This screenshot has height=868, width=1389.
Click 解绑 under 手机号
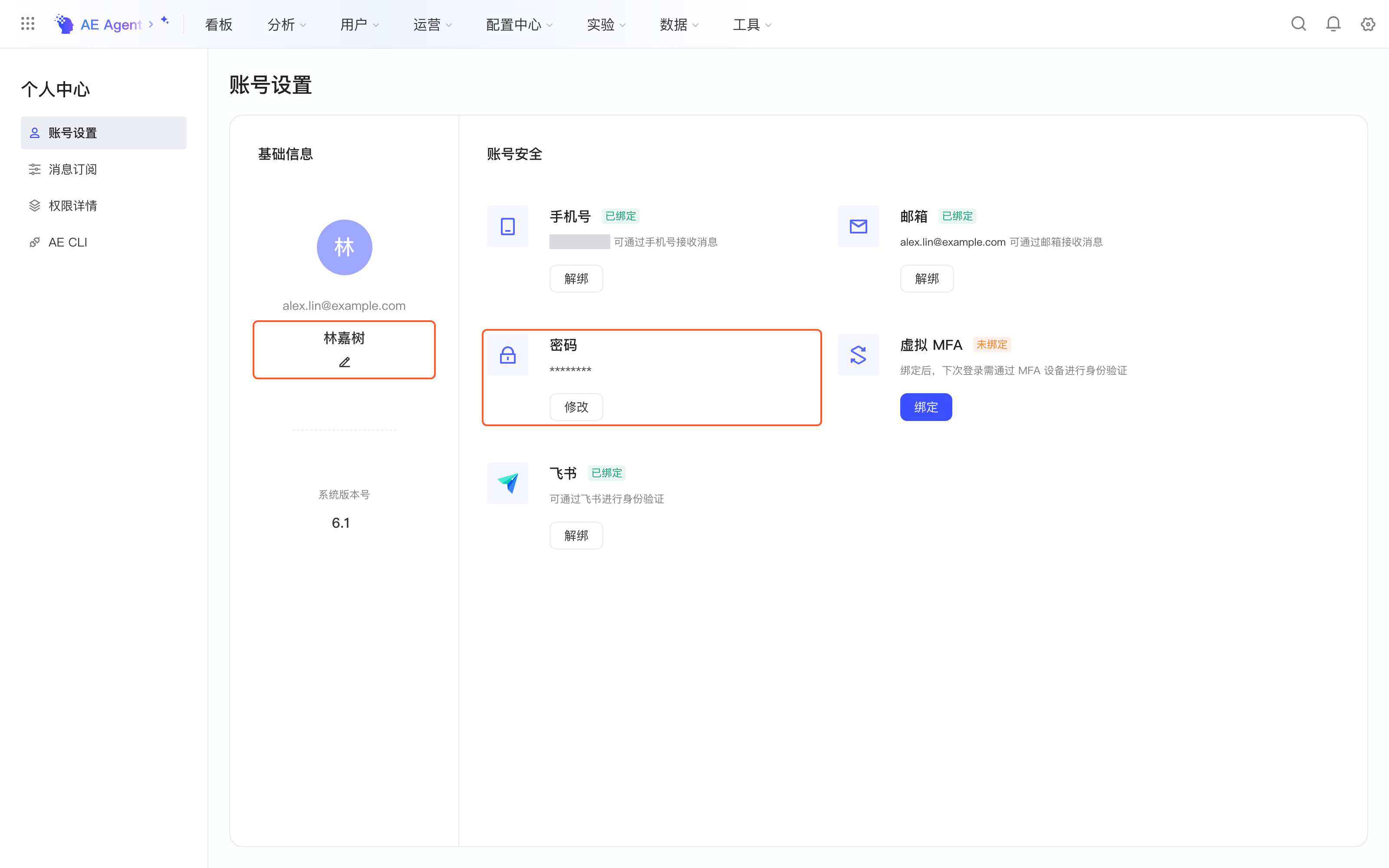[576, 279]
